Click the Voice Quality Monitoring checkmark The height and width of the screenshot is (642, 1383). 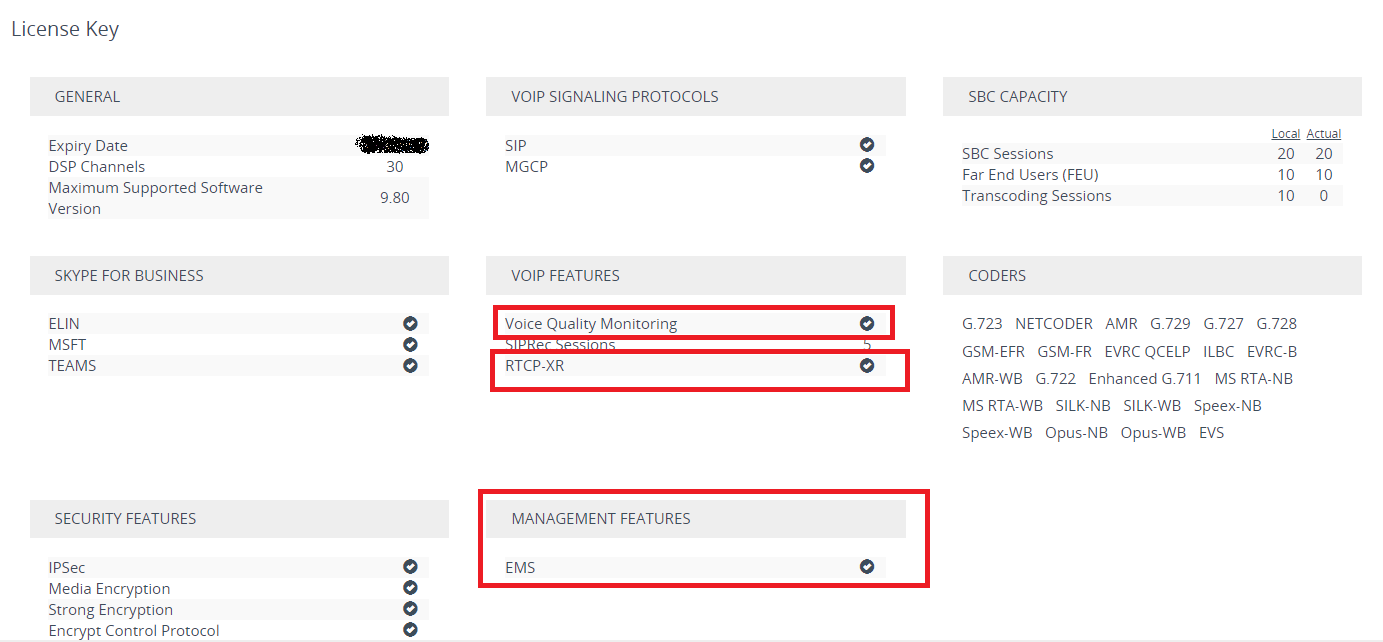(x=867, y=323)
